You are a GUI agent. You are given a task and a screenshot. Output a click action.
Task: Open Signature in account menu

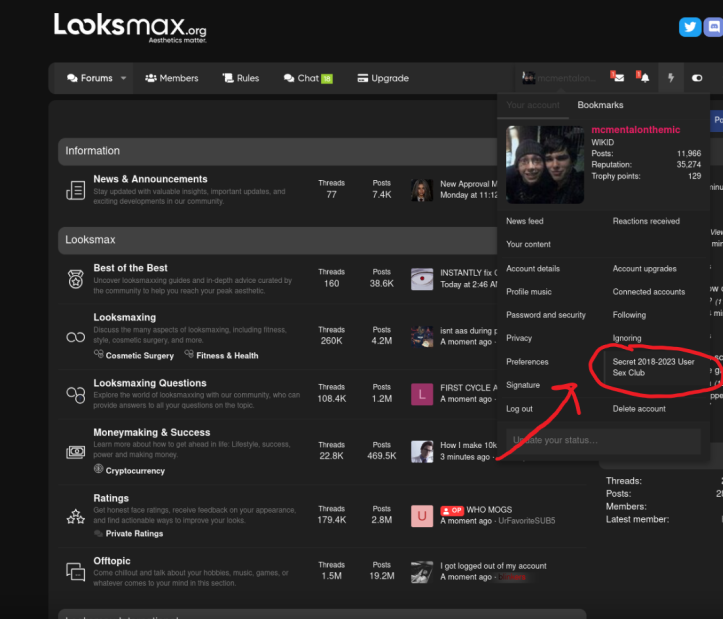(x=523, y=385)
